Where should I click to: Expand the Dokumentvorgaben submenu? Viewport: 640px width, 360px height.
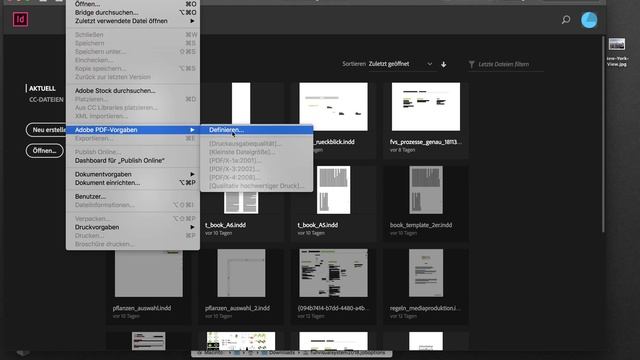pos(133,174)
